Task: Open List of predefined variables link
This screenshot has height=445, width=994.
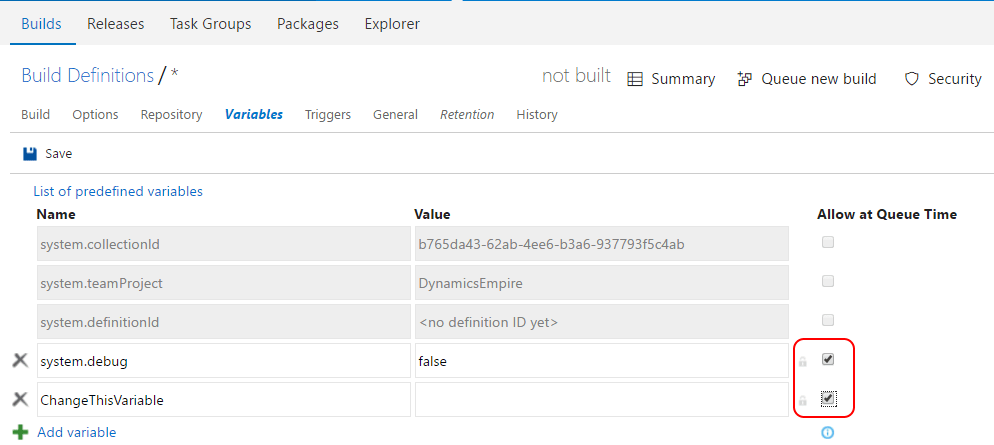Action: pyautogui.click(x=117, y=191)
